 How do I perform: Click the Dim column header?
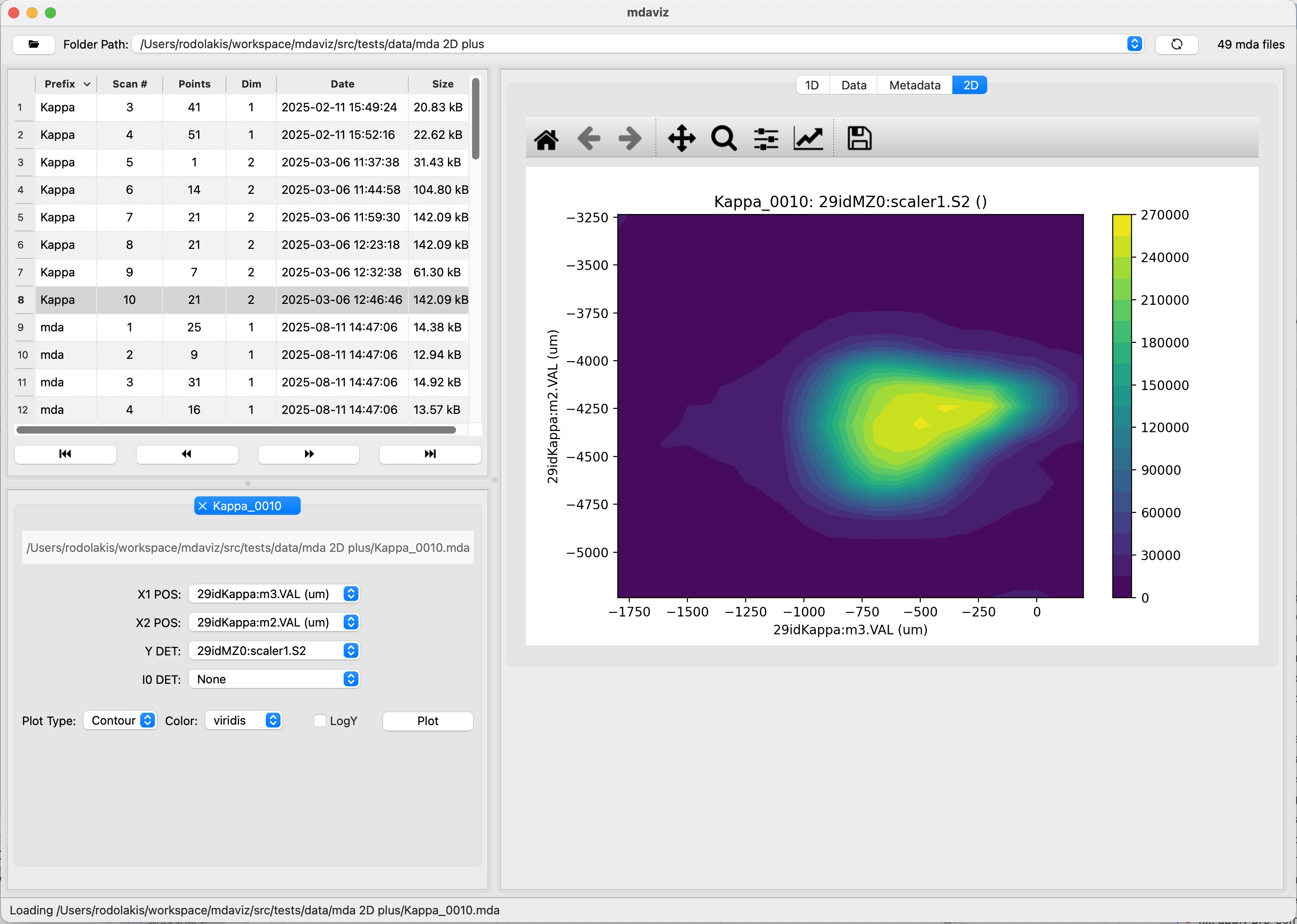252,83
